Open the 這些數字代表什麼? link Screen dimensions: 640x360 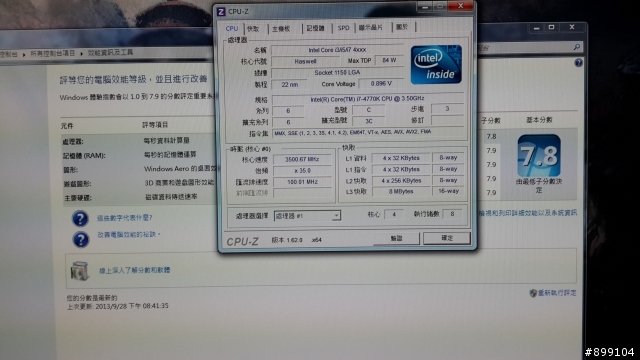pyautogui.click(x=124, y=218)
